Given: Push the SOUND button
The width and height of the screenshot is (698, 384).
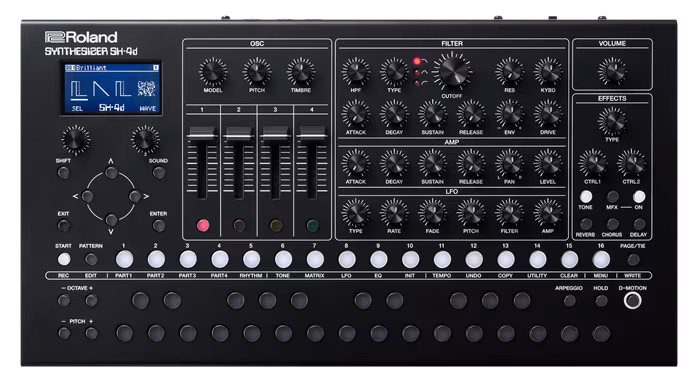Looking at the screenshot, I should click(x=158, y=173).
